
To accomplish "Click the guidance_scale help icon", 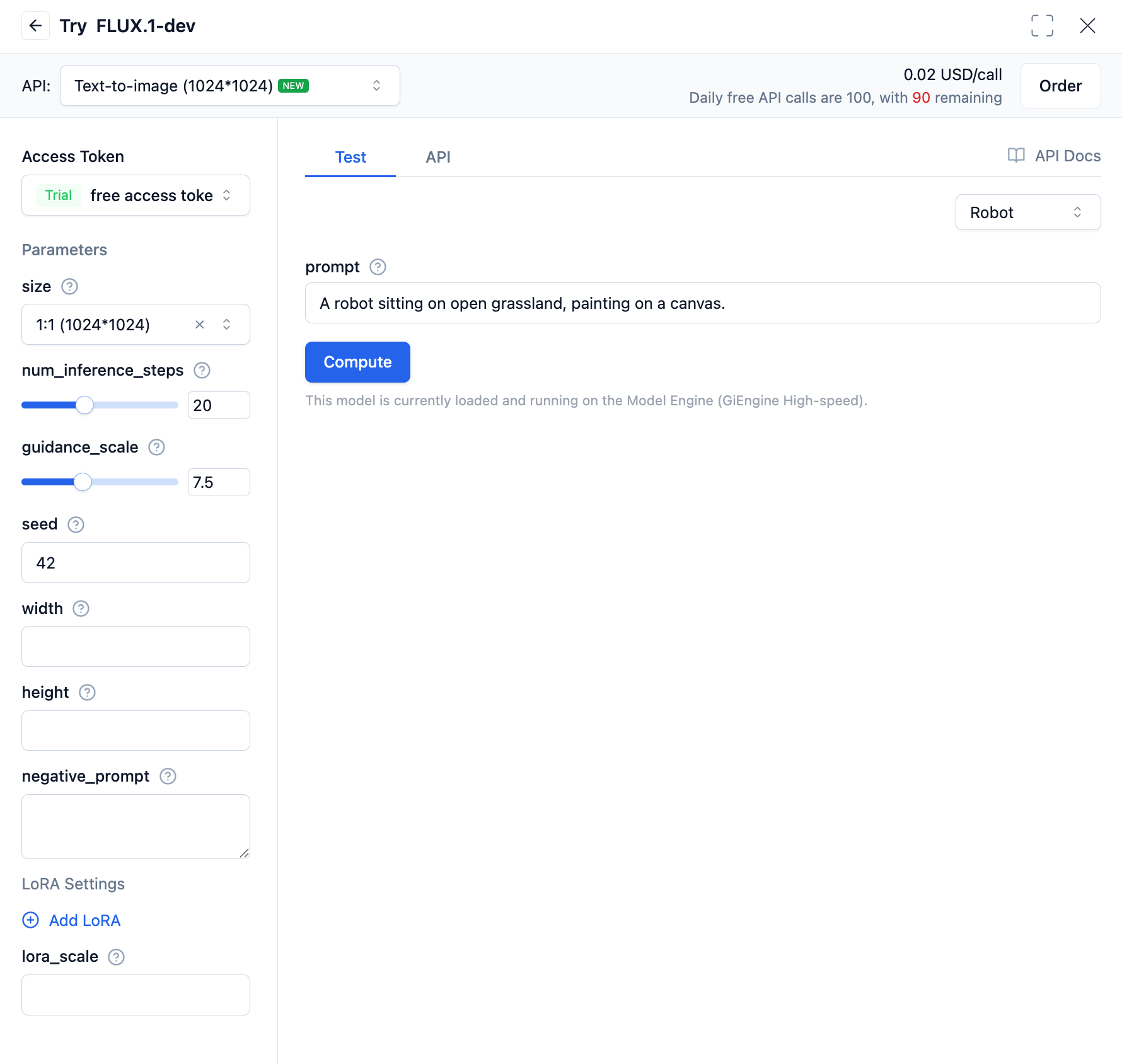I will 156,448.
